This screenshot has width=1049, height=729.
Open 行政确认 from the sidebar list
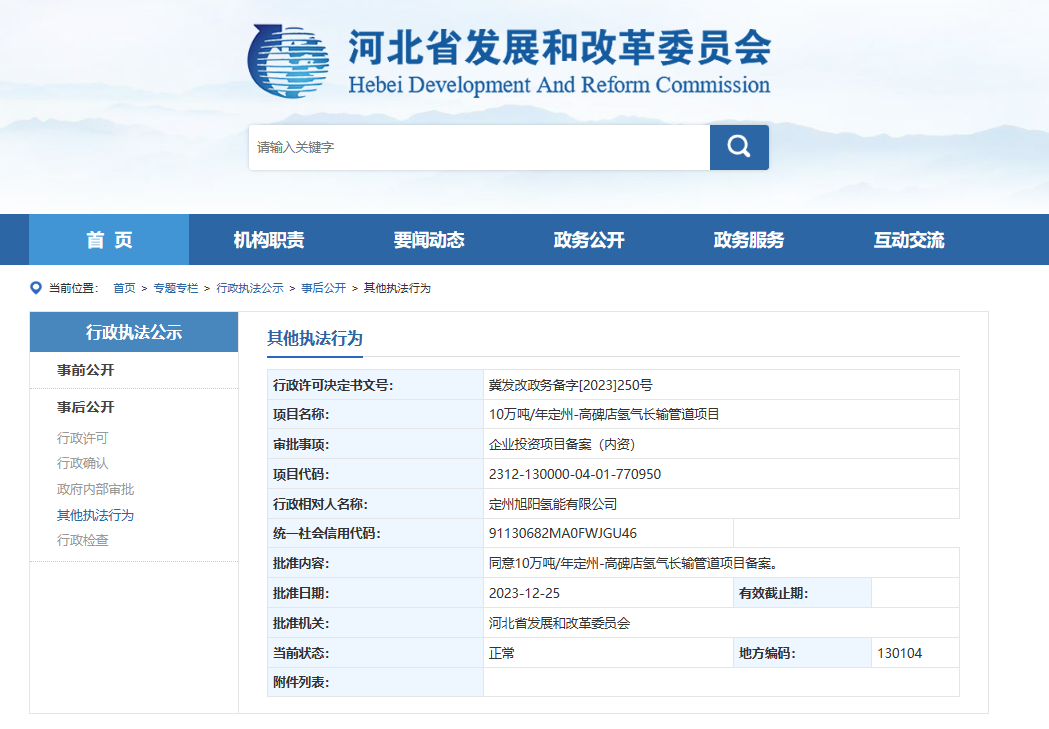[82, 463]
